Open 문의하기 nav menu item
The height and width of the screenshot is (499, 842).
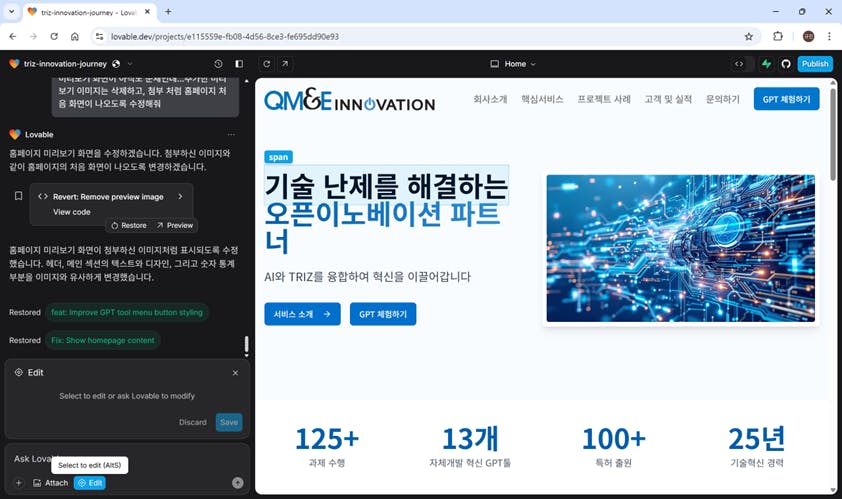pos(722,99)
